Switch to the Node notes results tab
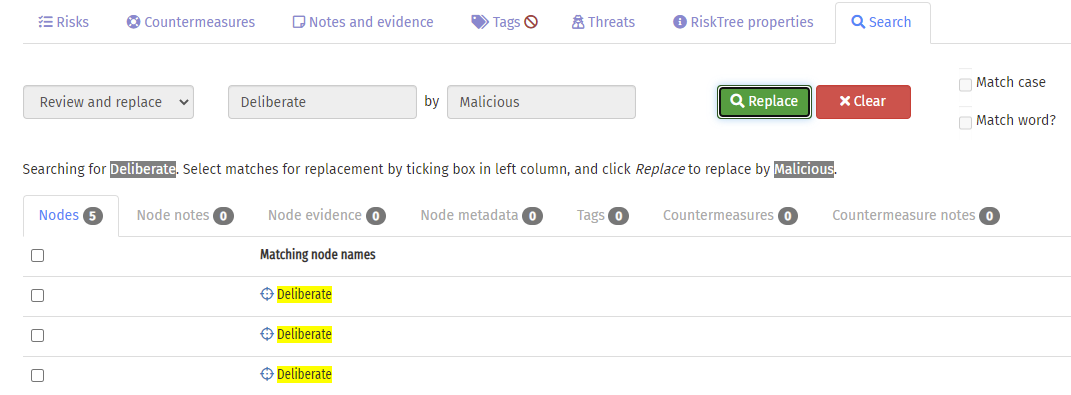Image resolution: width=1071 pixels, height=395 pixels. [185, 215]
